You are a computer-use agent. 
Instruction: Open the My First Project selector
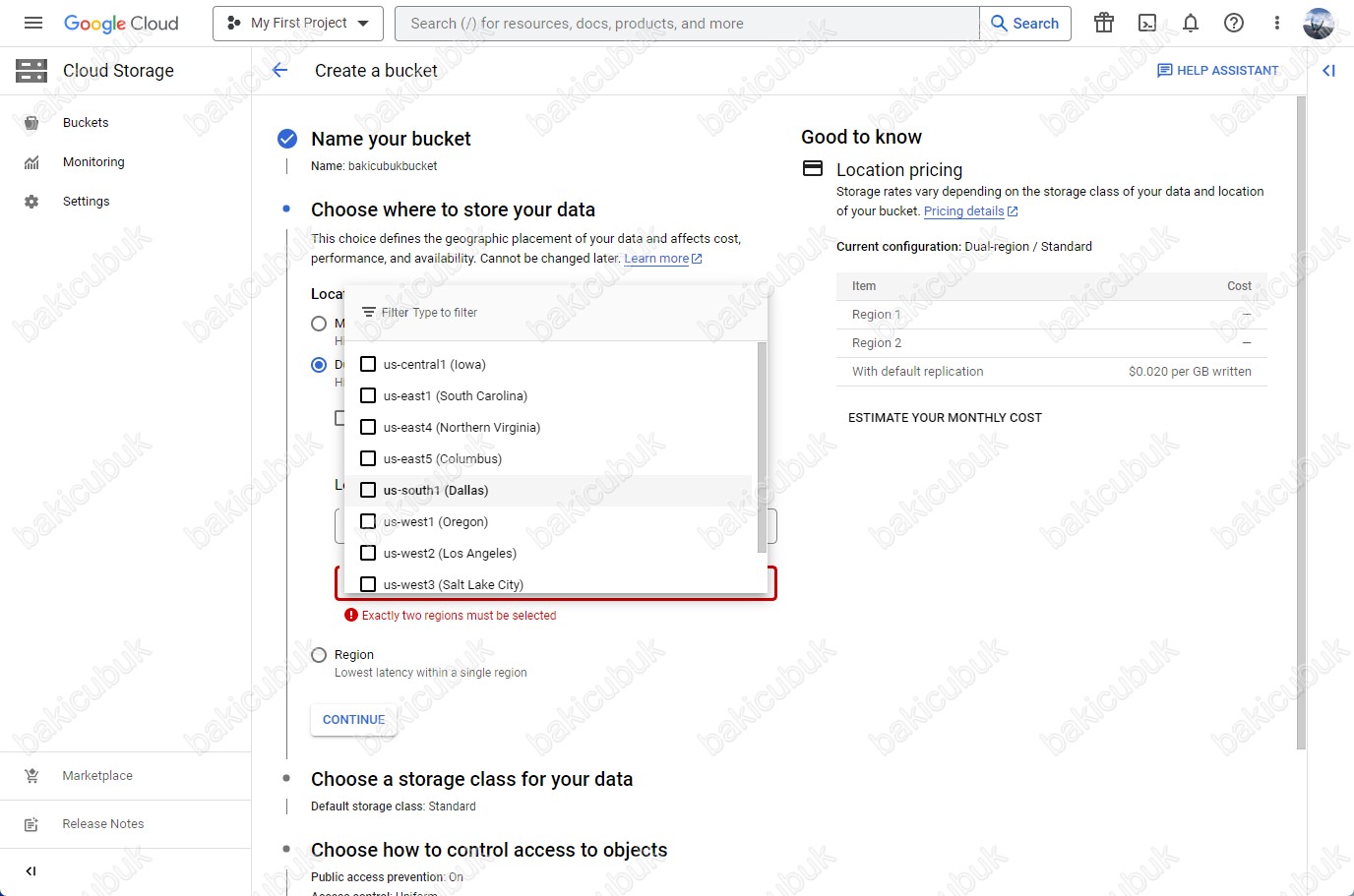[297, 23]
